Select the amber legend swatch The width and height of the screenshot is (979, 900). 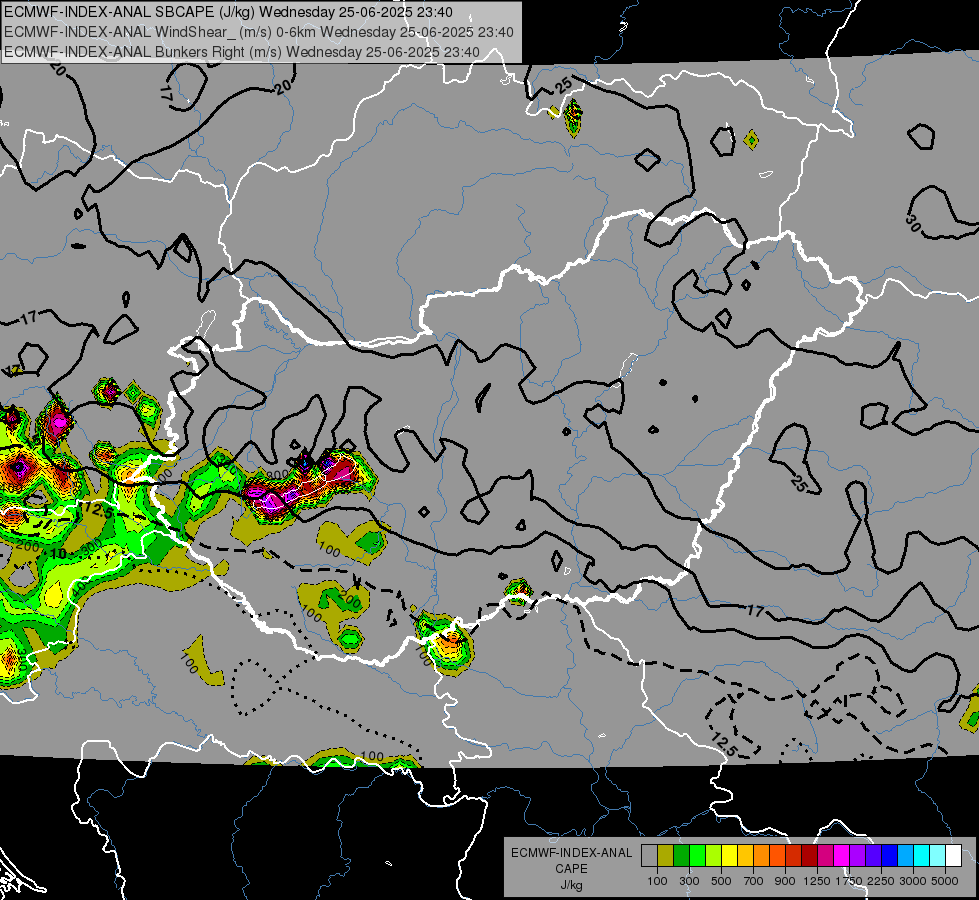[x=745, y=855]
